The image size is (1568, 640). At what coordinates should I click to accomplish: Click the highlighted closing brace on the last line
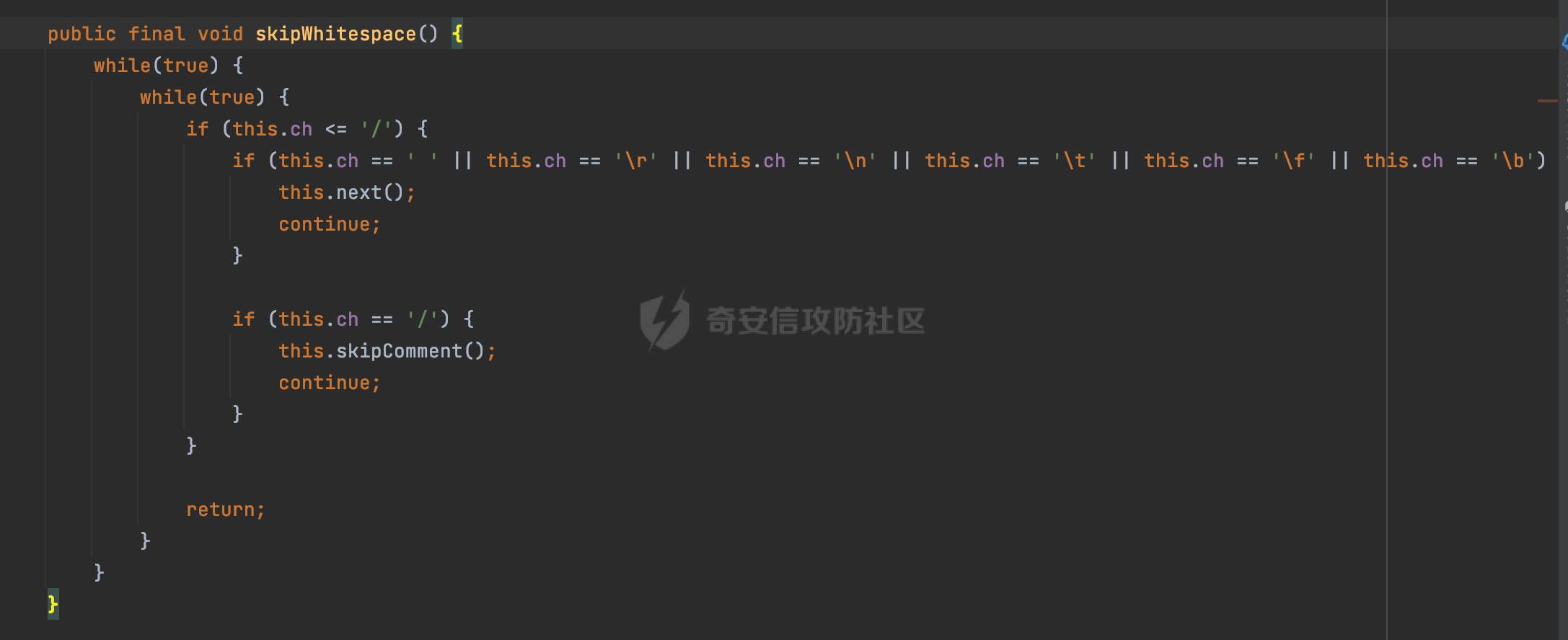(x=53, y=604)
